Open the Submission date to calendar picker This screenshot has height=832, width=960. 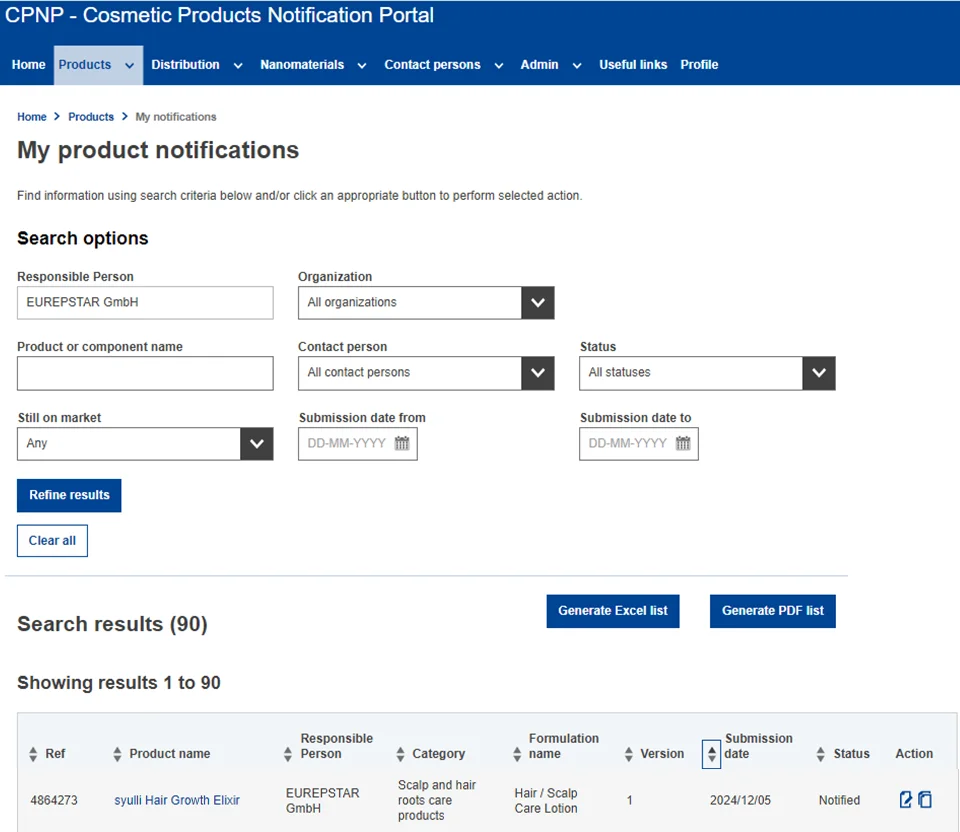point(683,444)
